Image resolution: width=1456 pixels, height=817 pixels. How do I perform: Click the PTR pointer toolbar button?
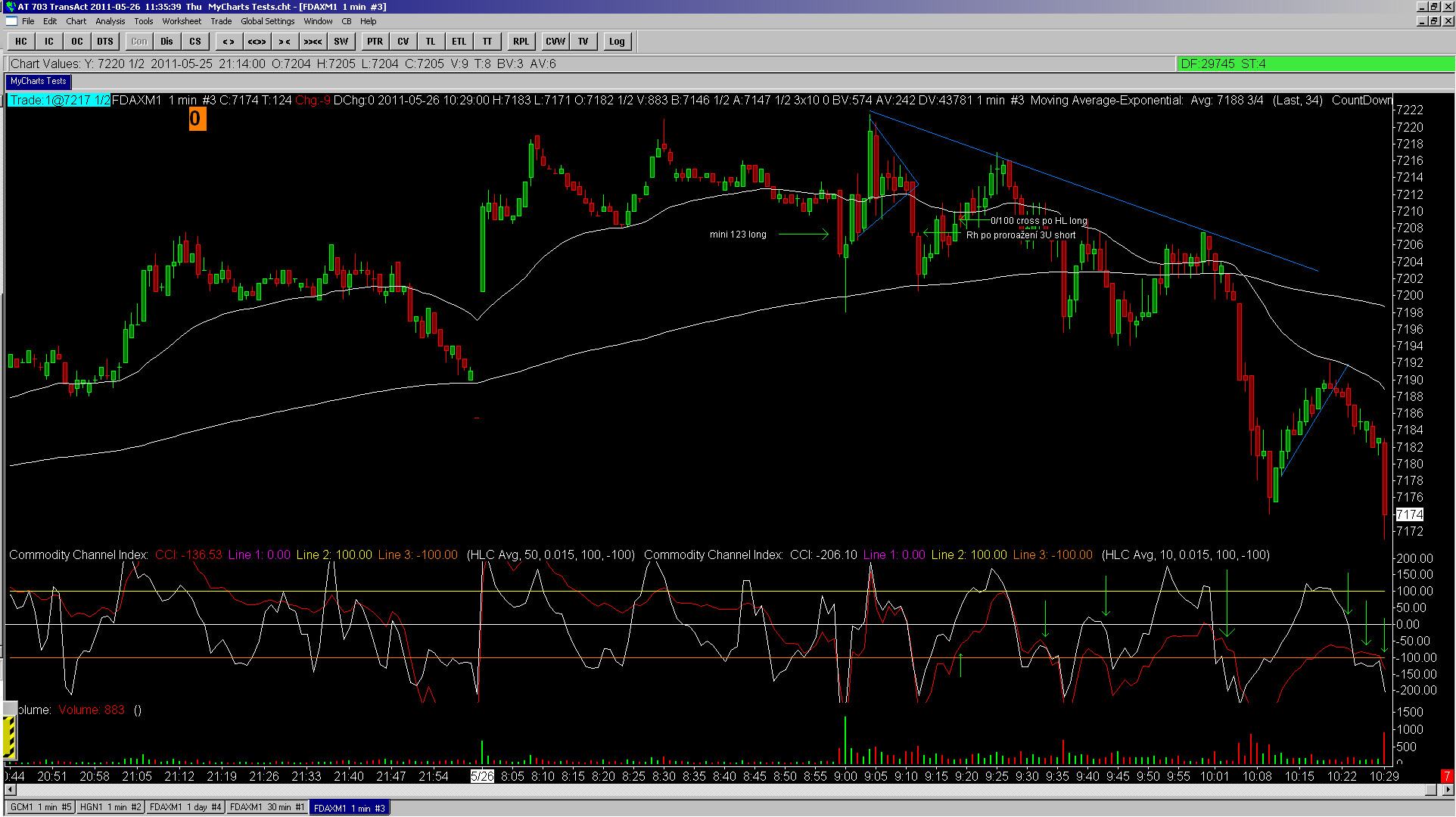[375, 42]
